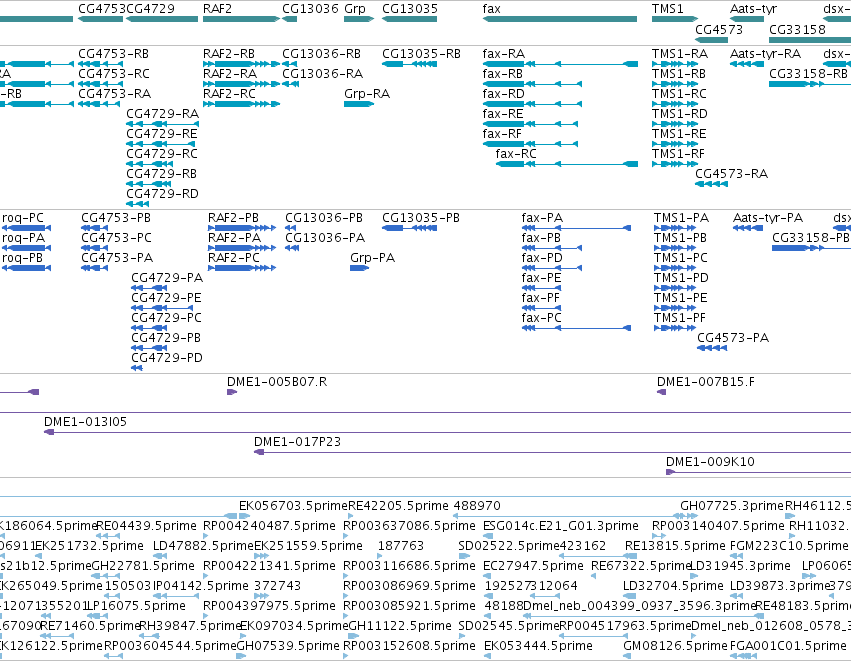
Task: Click the CG13036-RA transcript label
Action: (322, 74)
